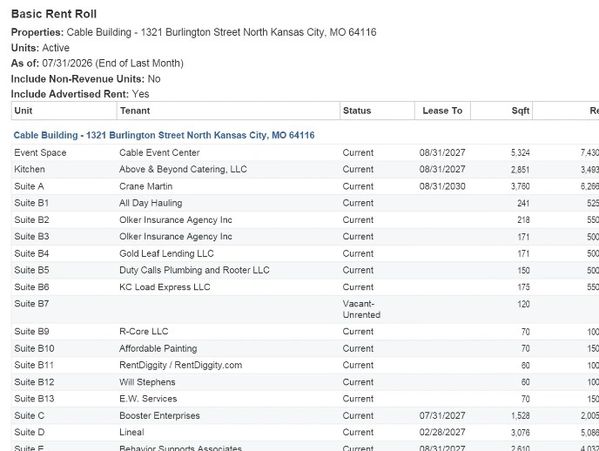Click the 'Units: Active' filter line
This screenshot has width=599, height=451.
click(x=40, y=48)
